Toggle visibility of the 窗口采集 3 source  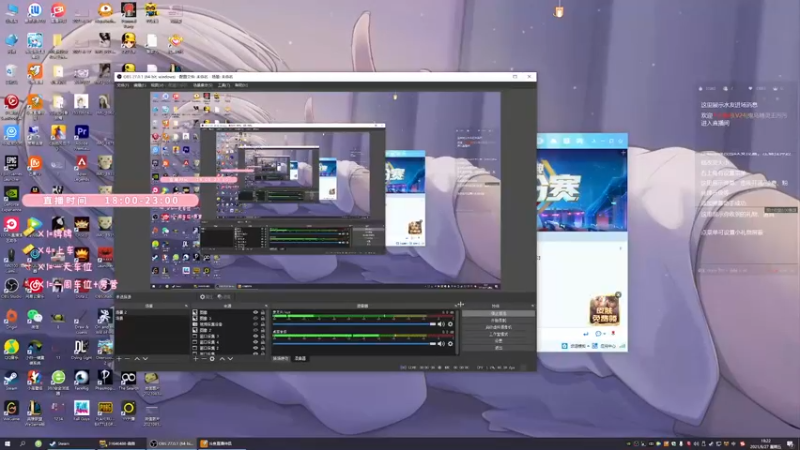tap(256, 336)
